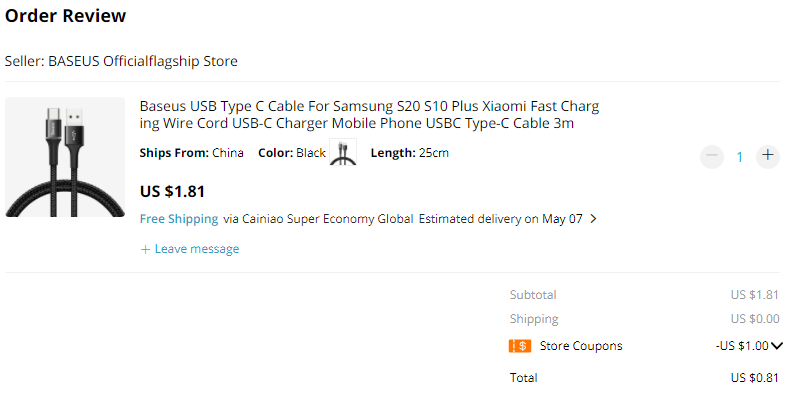Click the black color variant swatch
The height and width of the screenshot is (404, 794).
pyautogui.click(x=343, y=152)
